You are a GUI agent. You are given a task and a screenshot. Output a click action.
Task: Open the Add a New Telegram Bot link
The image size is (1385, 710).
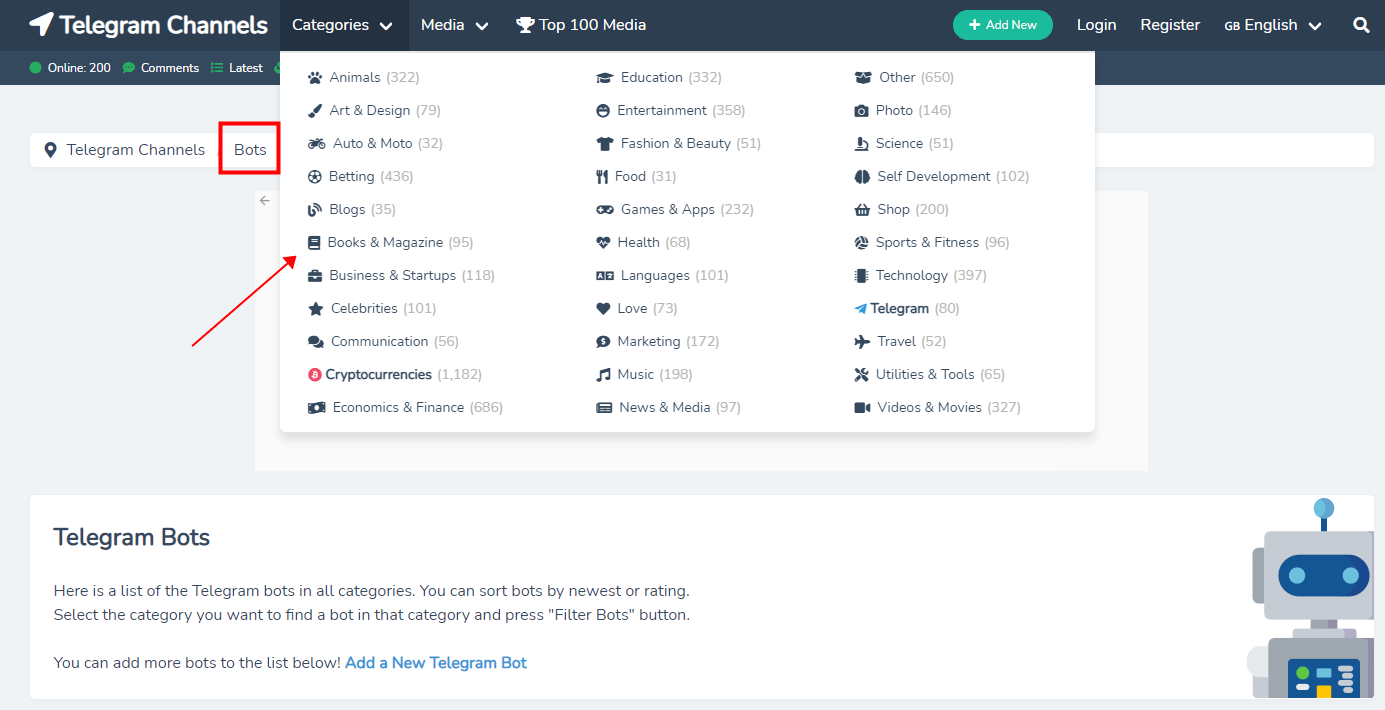pos(436,662)
